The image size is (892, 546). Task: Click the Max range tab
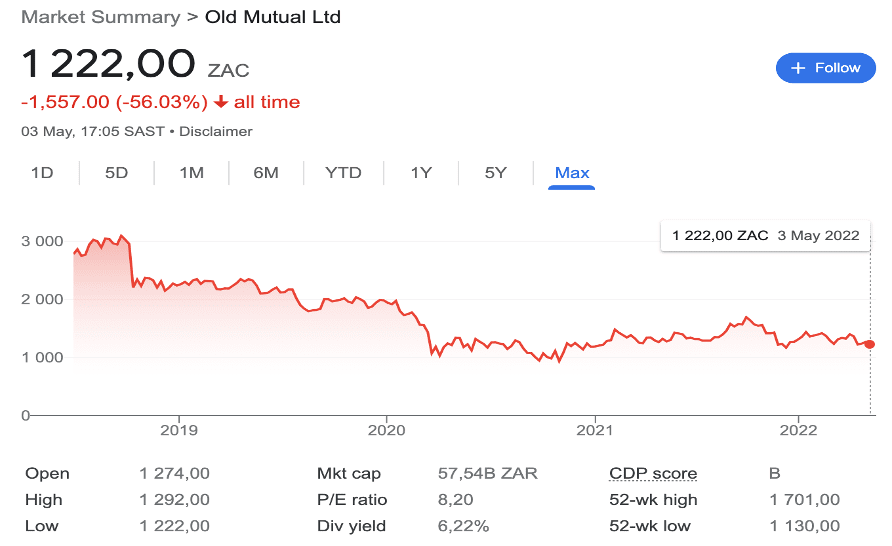point(572,173)
